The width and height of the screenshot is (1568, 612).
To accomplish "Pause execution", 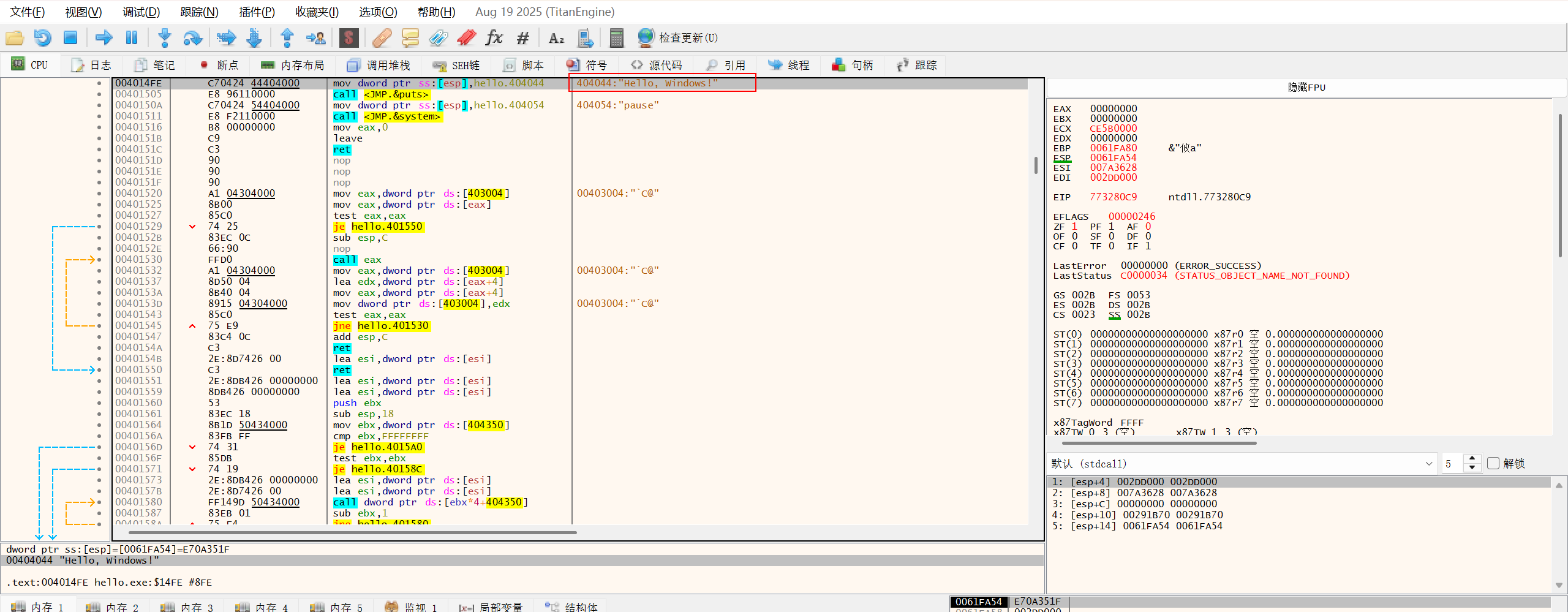I will 132,38.
